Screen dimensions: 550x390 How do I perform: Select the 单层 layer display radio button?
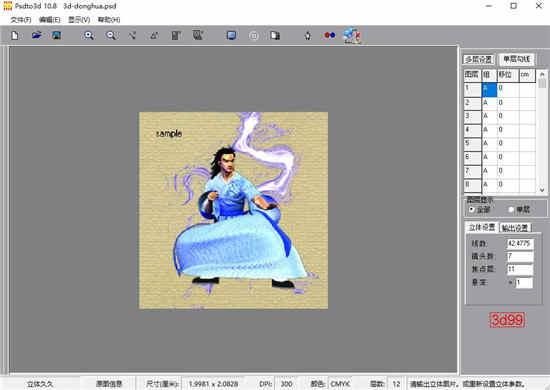[511, 209]
